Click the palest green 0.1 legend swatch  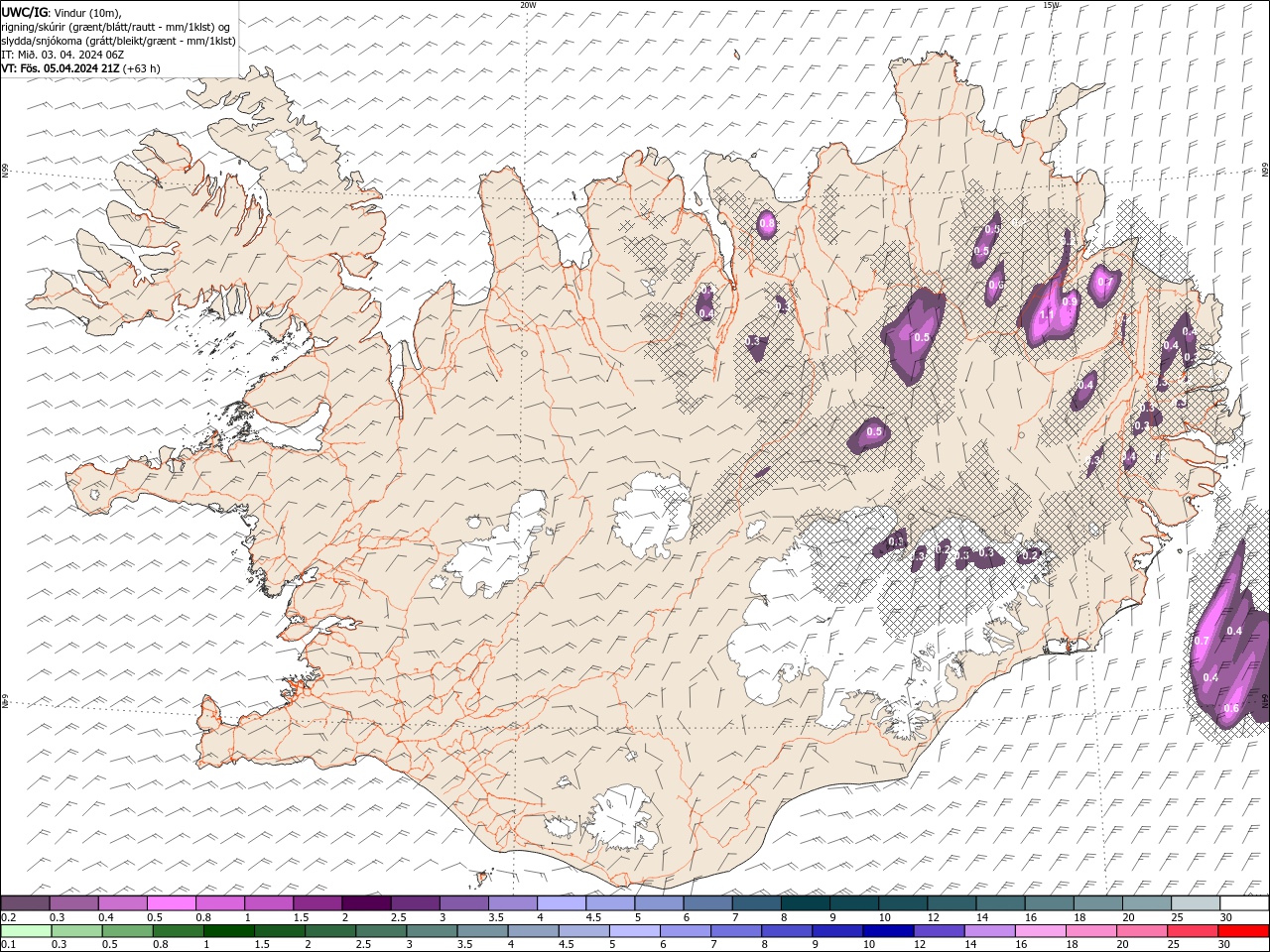point(26,931)
